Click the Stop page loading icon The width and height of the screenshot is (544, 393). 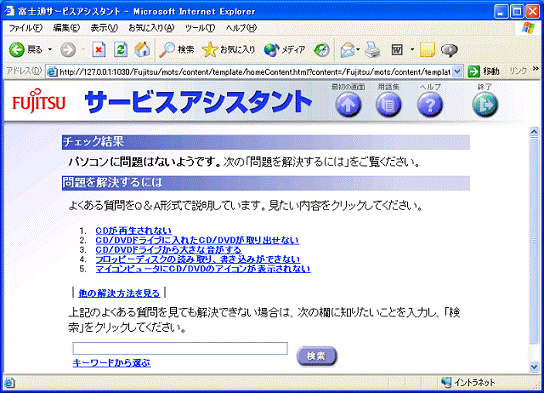99,50
